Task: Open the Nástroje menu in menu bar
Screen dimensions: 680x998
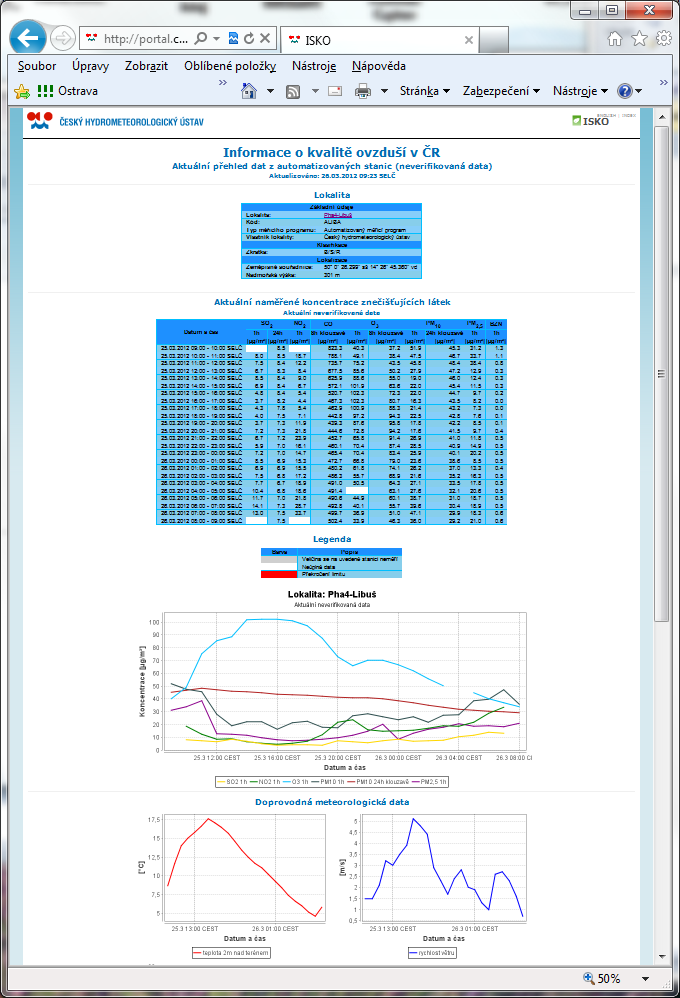Action: pos(314,66)
